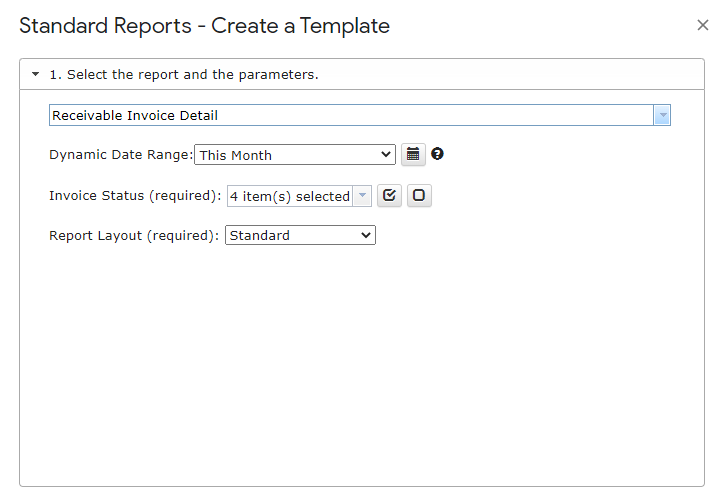Click the chevron on the Standard layout dropdown

point(366,235)
